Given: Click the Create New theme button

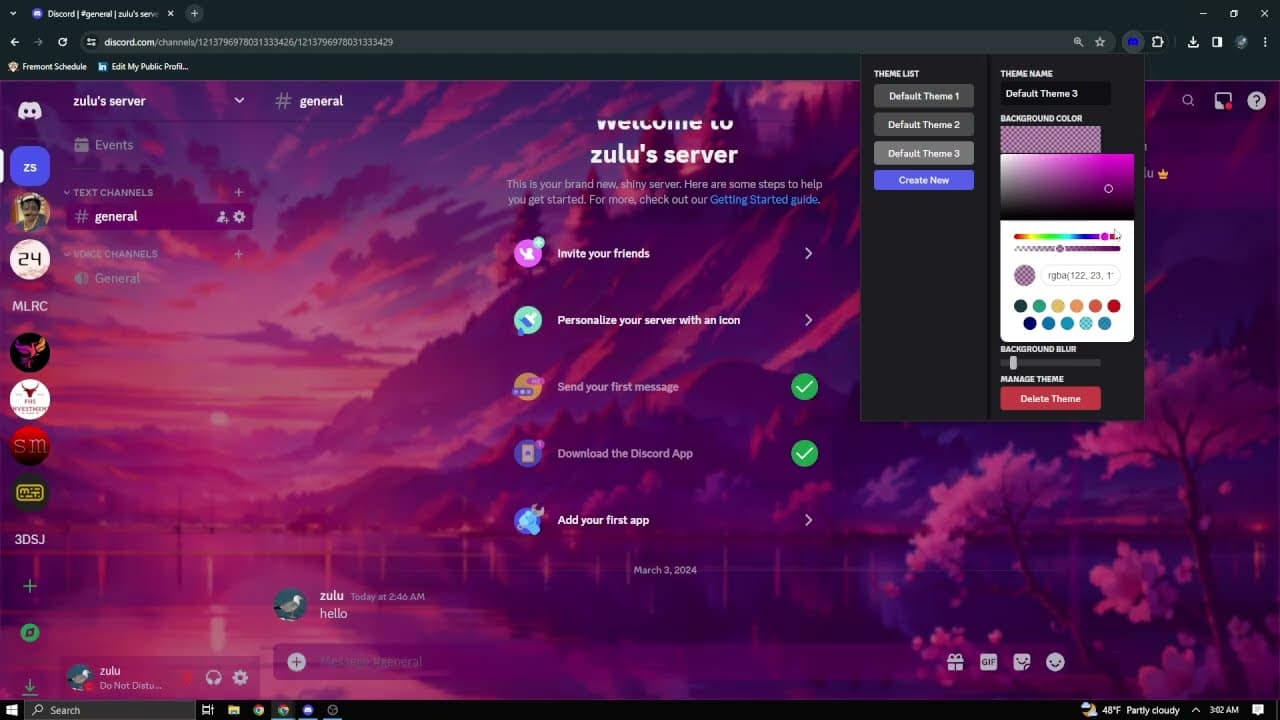Looking at the screenshot, I should [923, 180].
